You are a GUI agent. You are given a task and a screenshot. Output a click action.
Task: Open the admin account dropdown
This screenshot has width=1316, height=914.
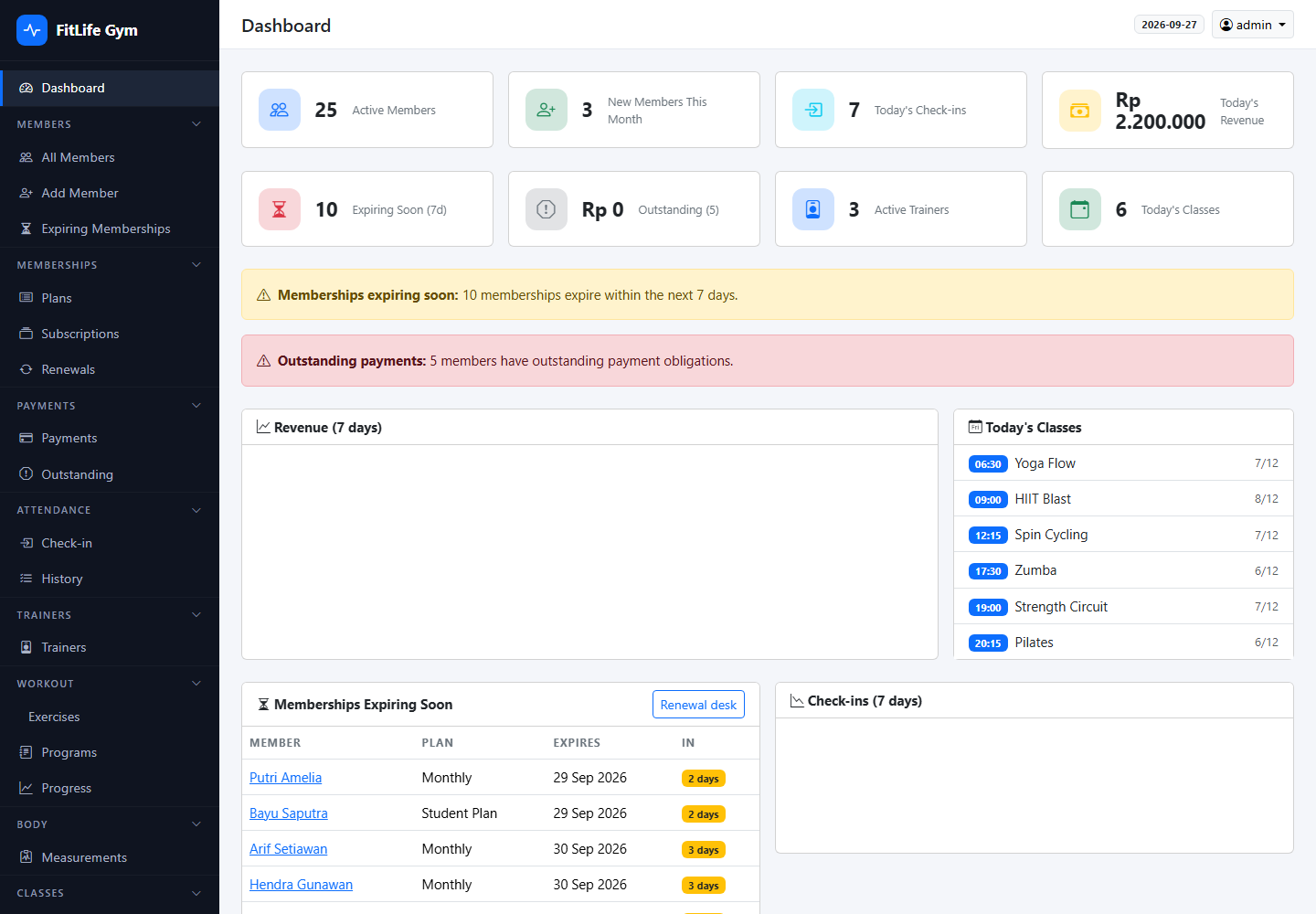click(1252, 25)
